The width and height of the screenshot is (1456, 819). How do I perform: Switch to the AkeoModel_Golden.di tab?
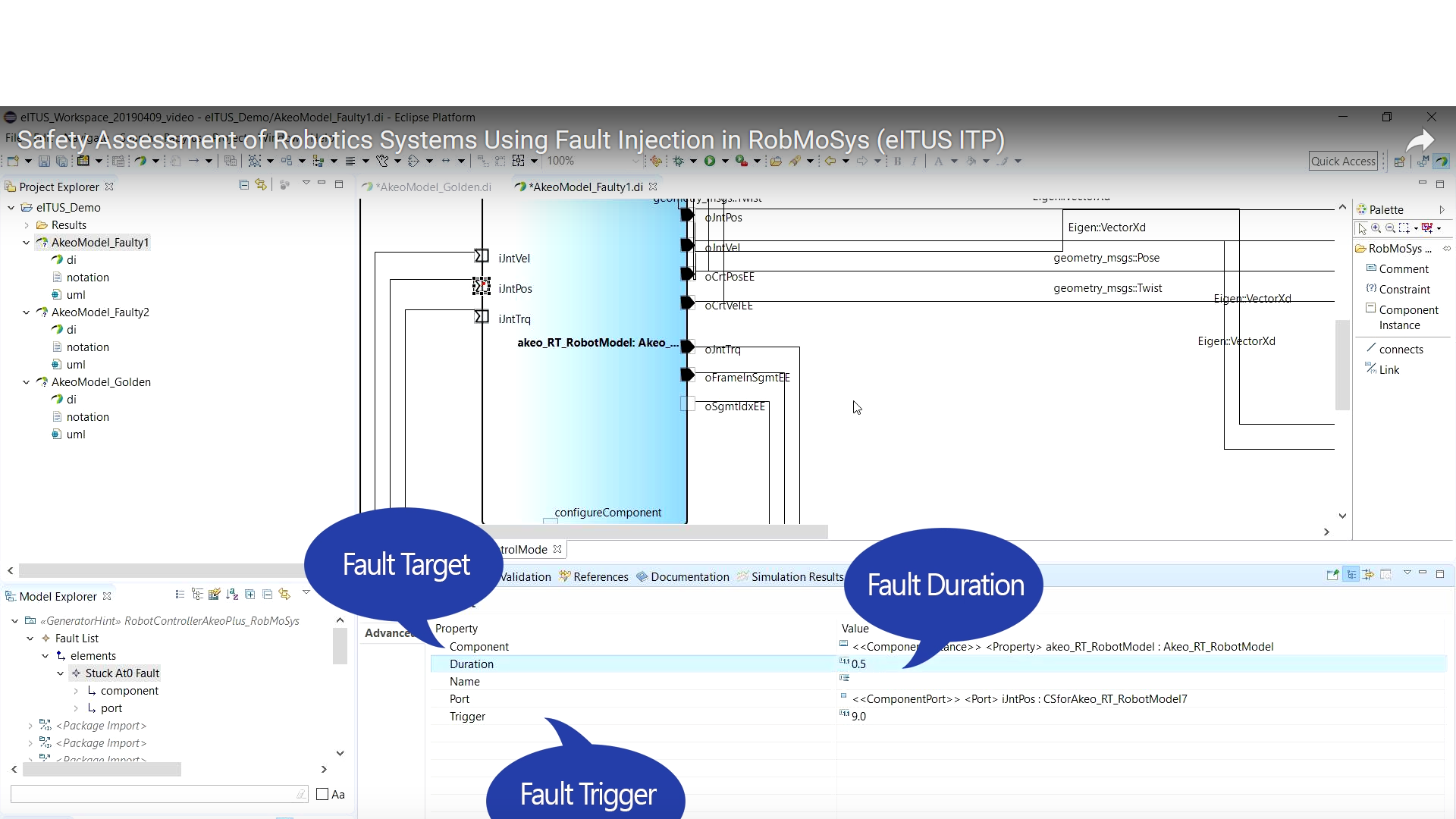click(434, 187)
